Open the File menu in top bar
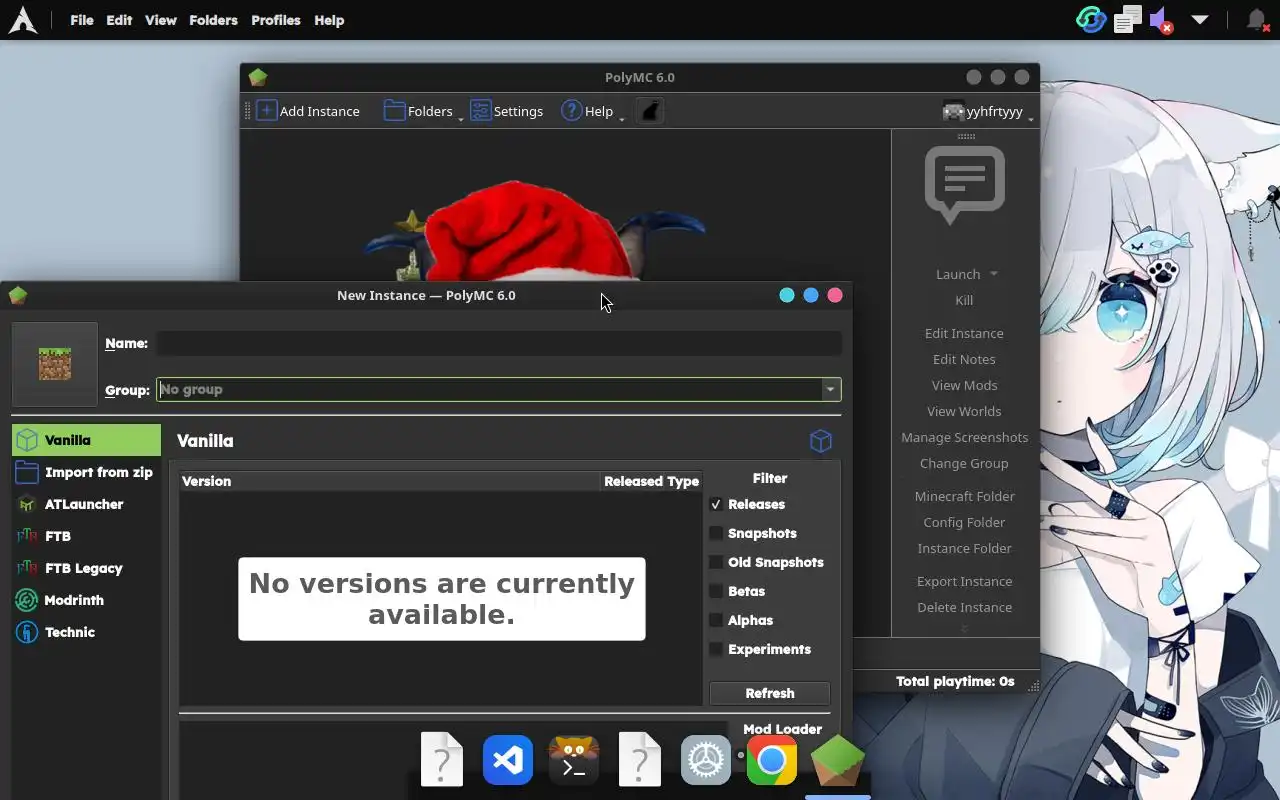 82,20
